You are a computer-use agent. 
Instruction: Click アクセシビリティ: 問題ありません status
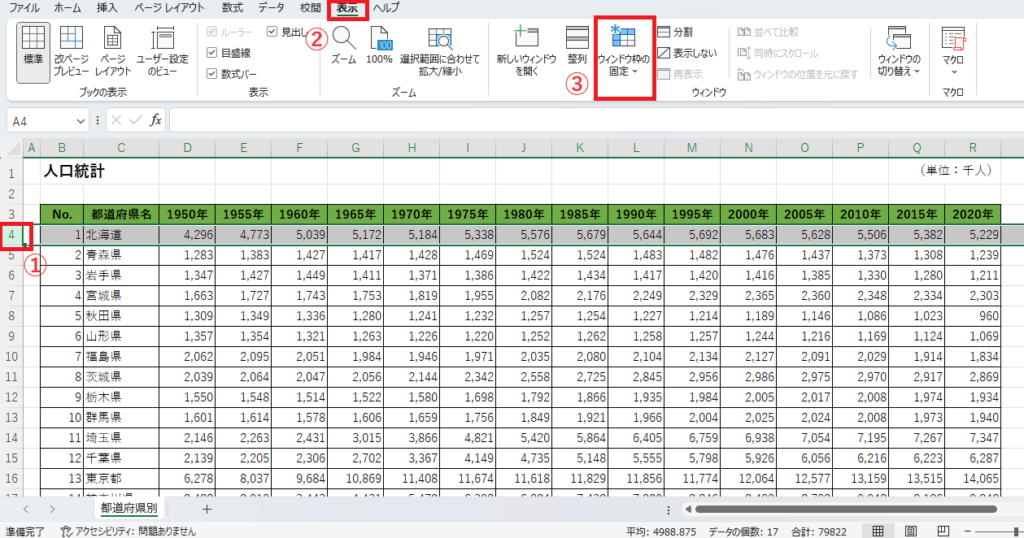[128, 531]
